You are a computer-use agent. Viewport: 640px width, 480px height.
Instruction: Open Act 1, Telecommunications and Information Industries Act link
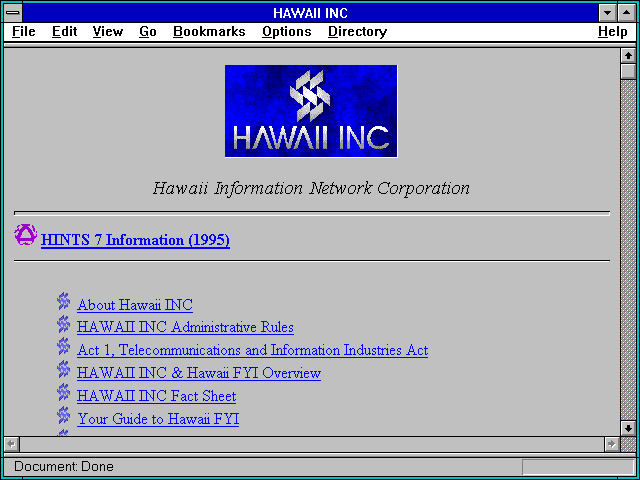pos(252,350)
